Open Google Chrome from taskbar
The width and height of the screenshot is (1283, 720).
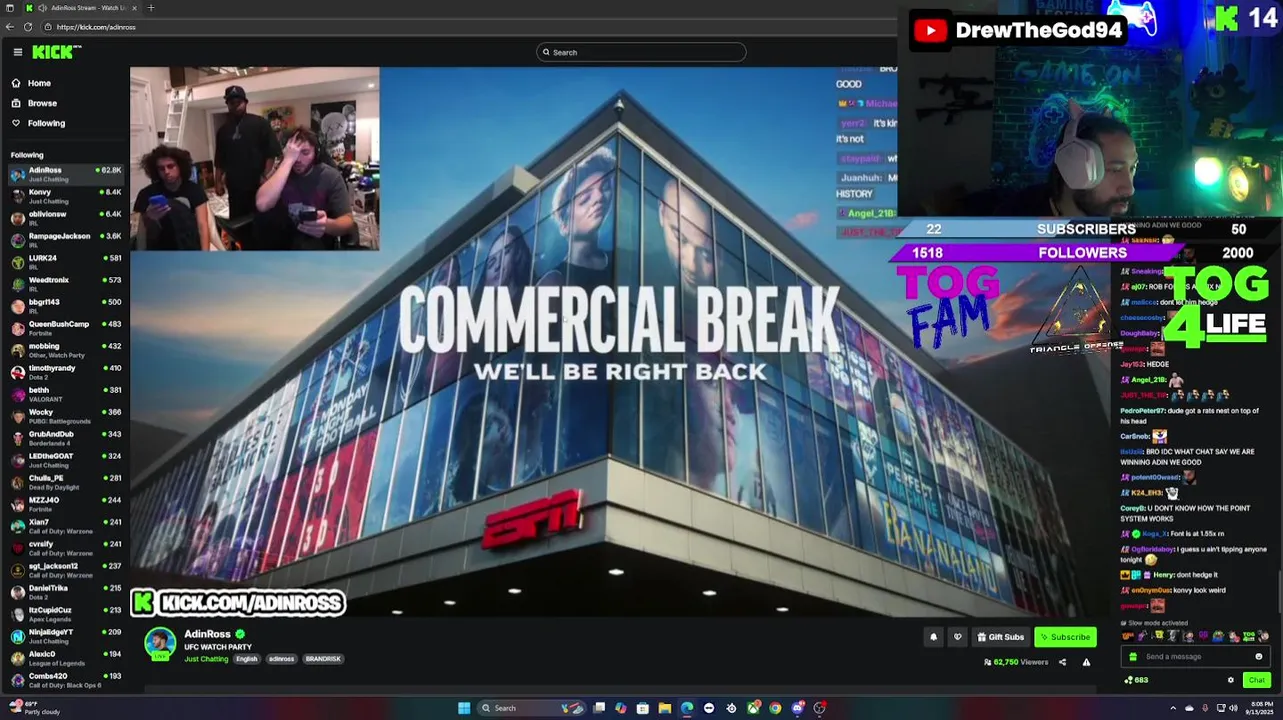(x=775, y=708)
